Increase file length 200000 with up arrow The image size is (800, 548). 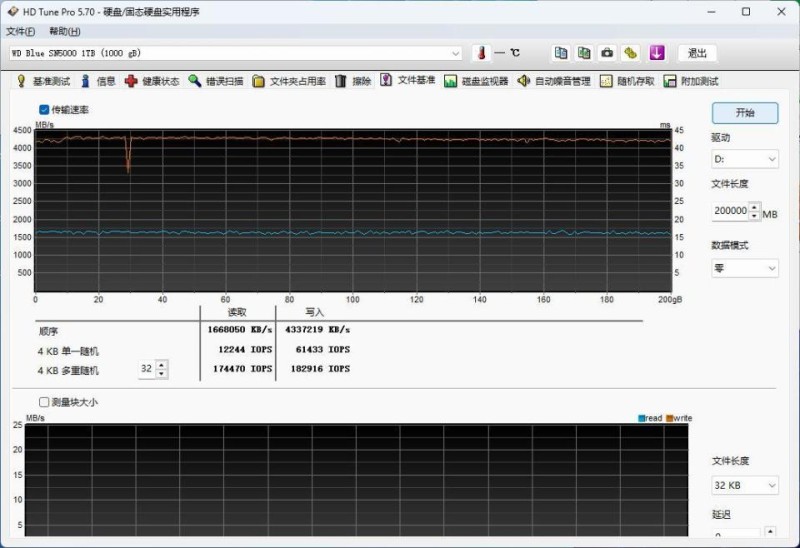click(755, 207)
